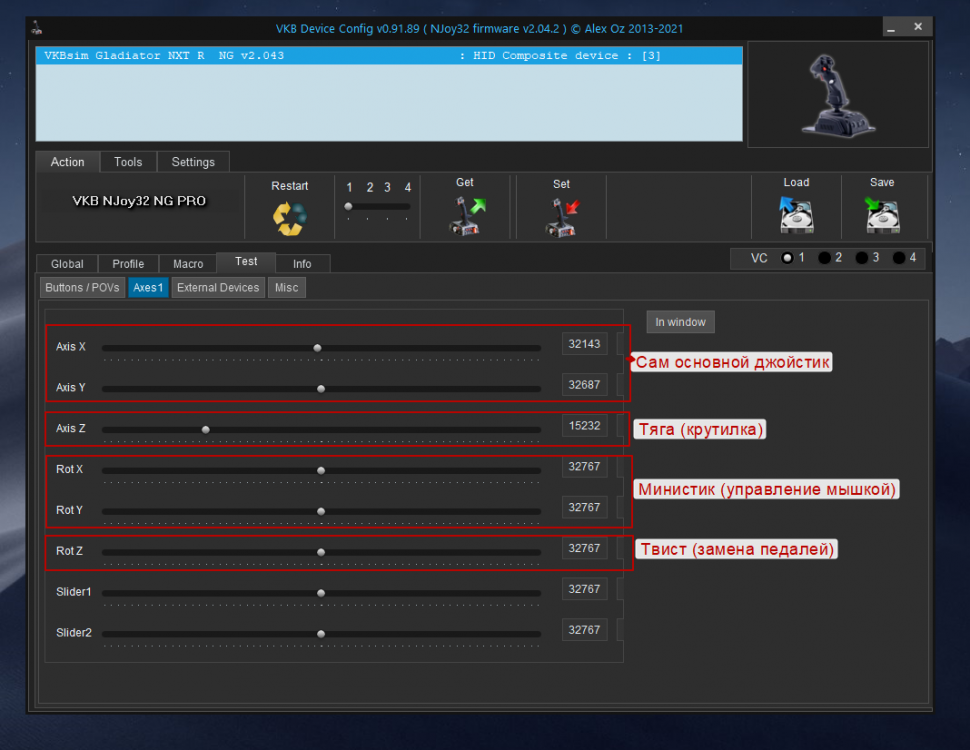970x750 pixels.
Task: Click the Axis X value field 32143
Action: [x=584, y=344]
